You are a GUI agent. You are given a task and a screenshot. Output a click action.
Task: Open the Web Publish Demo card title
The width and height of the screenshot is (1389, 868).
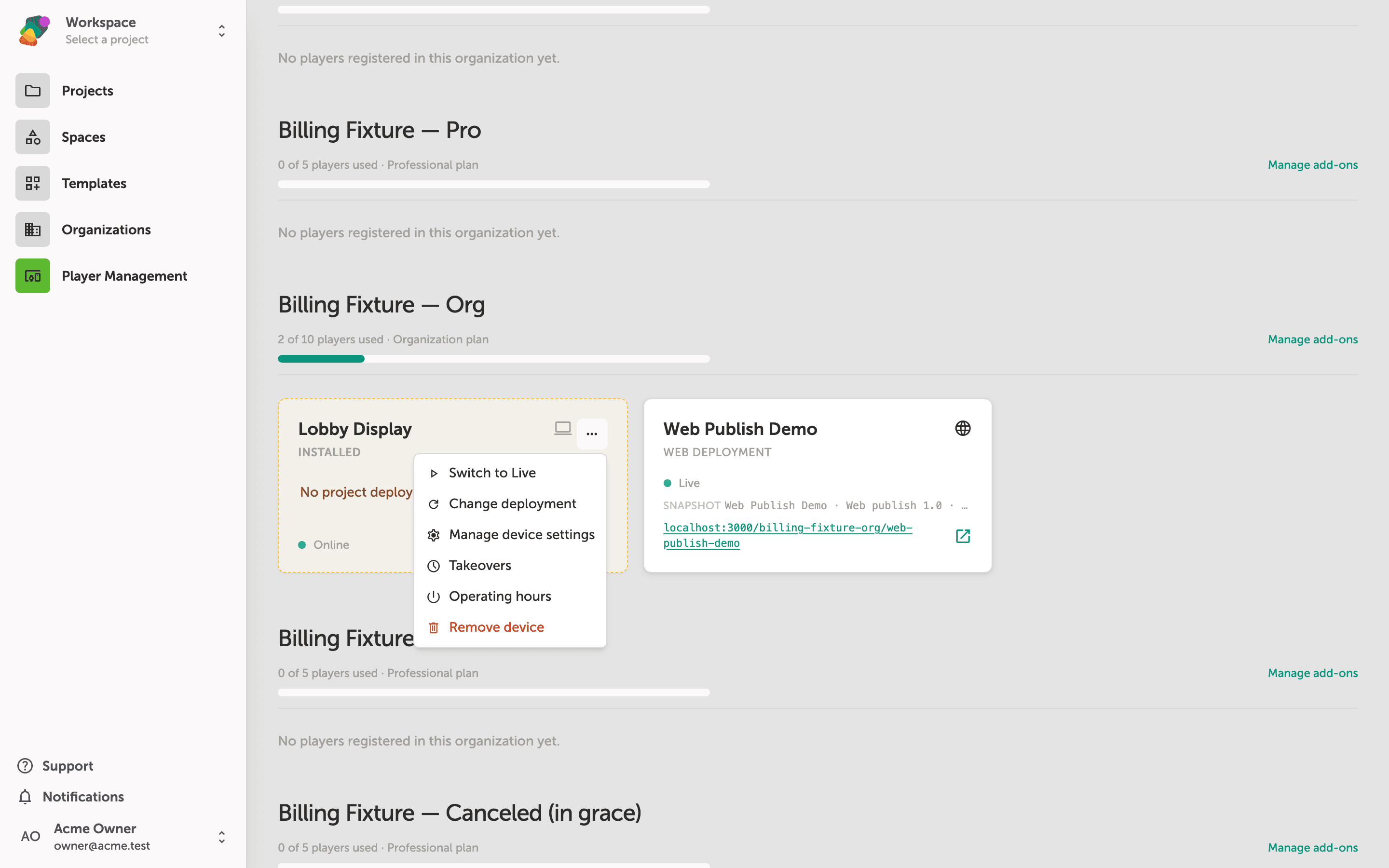click(x=740, y=429)
